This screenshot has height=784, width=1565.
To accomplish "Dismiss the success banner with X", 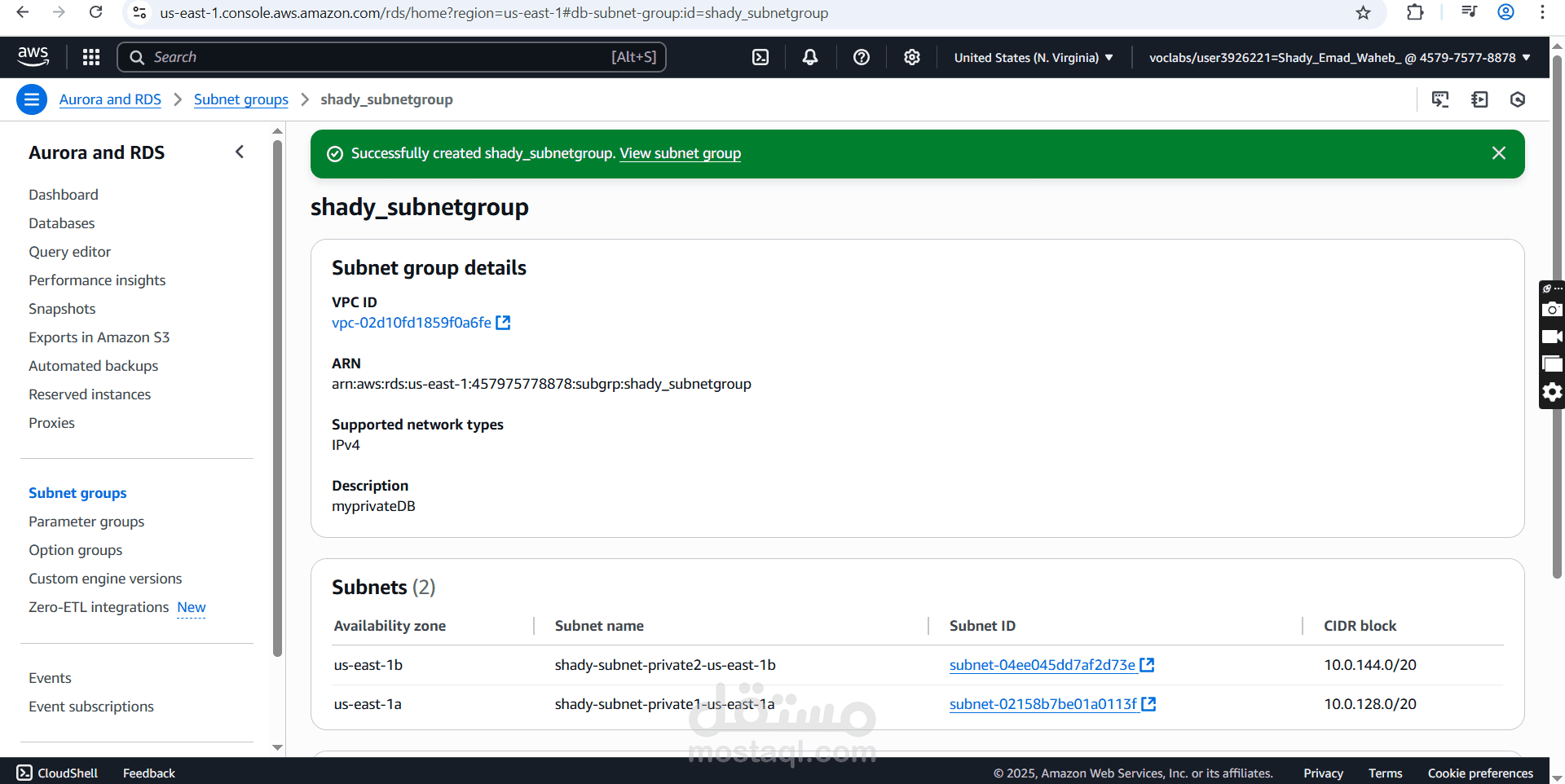I will point(1498,153).
